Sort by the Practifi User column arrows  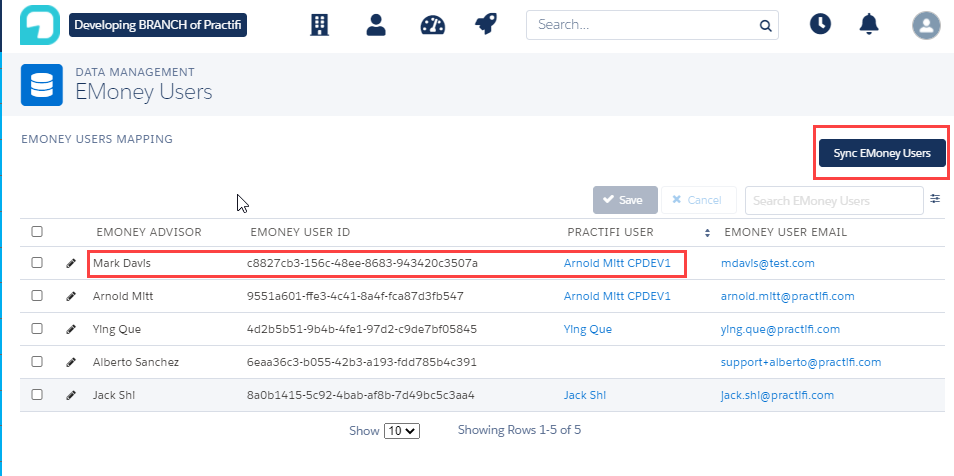pyautogui.click(x=707, y=233)
